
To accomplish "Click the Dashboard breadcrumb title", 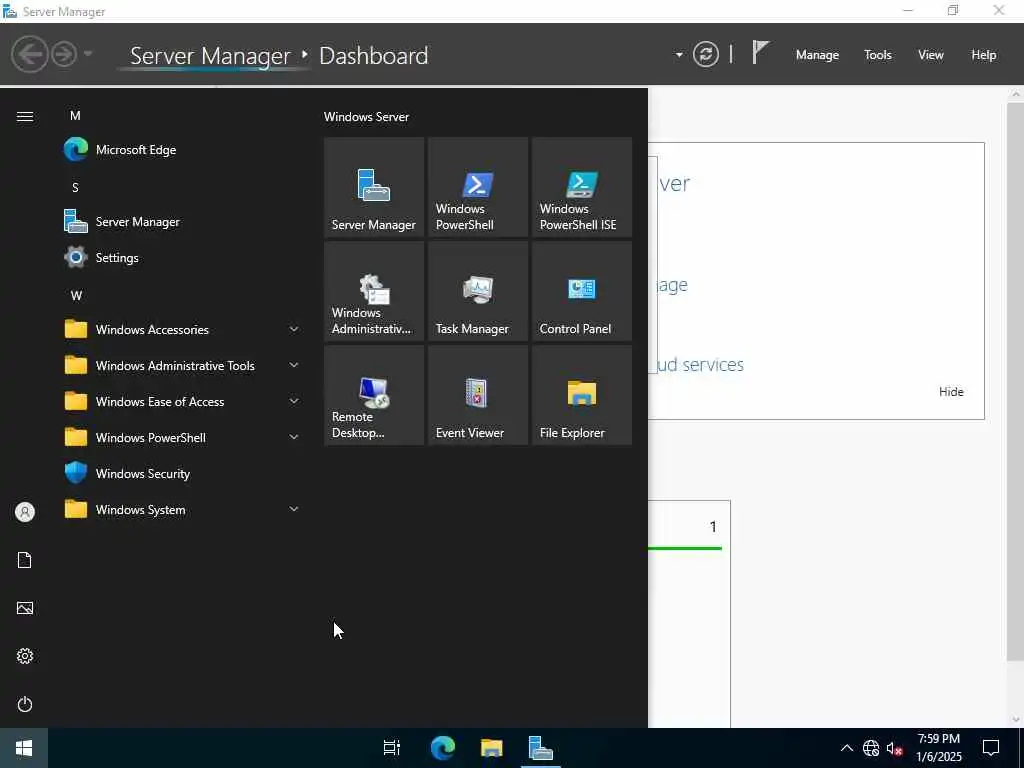I will click(x=374, y=56).
